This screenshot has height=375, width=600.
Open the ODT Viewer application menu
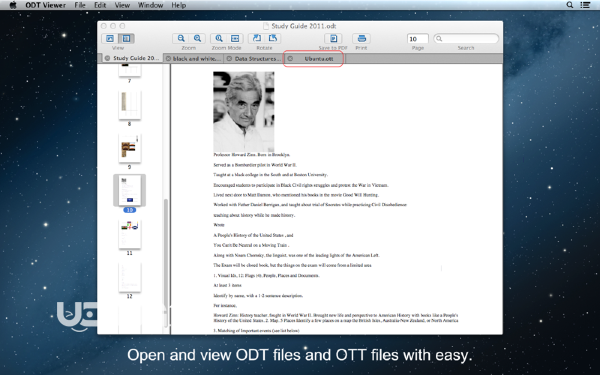click(x=46, y=5)
